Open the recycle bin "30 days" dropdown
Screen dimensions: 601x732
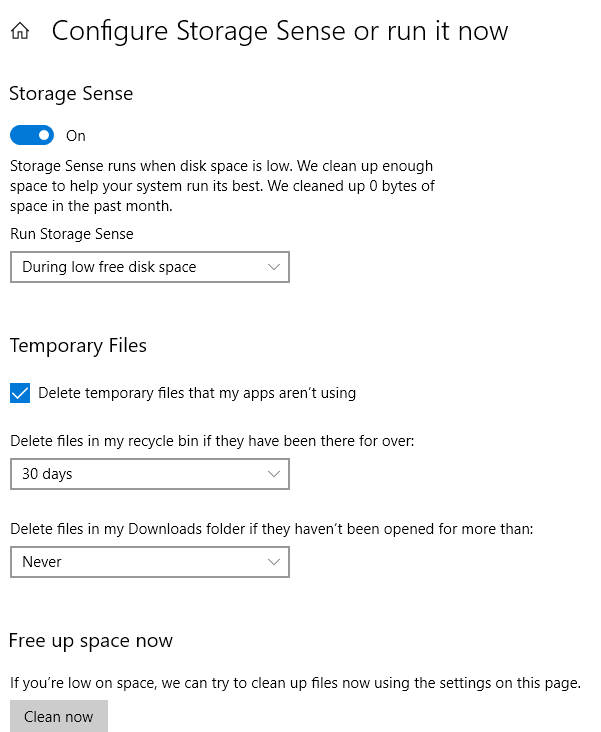pyautogui.click(x=149, y=474)
